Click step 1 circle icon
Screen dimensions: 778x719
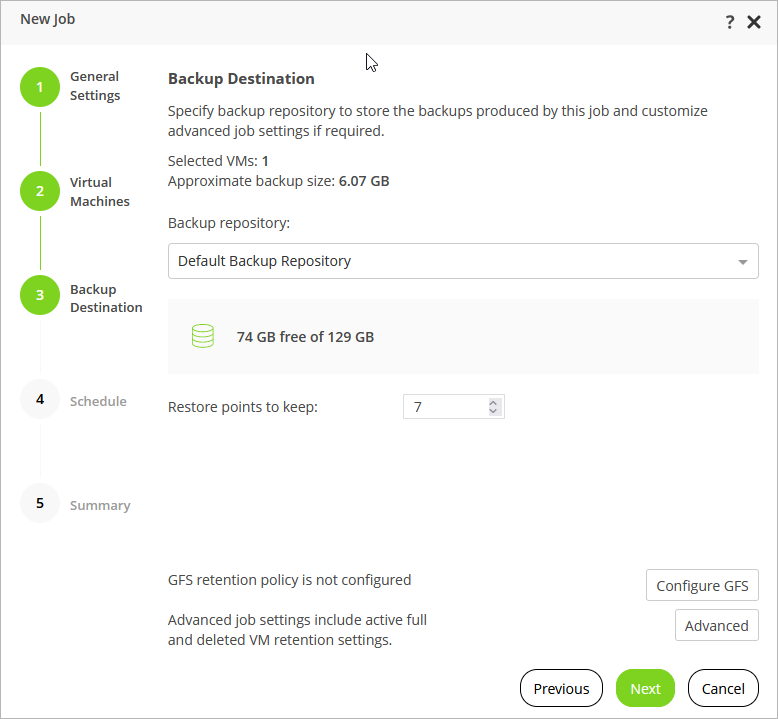40,87
